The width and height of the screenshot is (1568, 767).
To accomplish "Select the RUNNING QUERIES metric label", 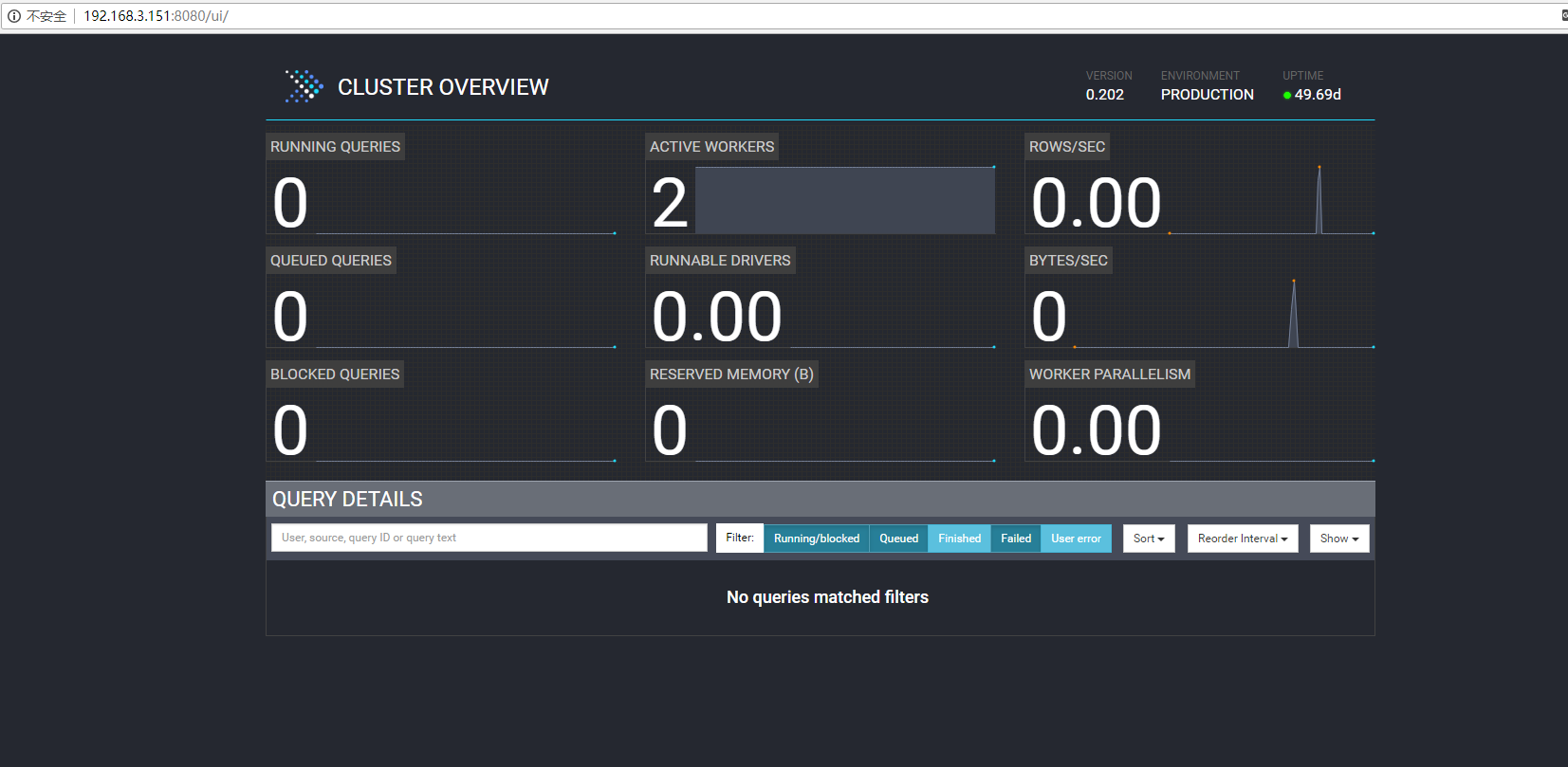I will 335,147.
